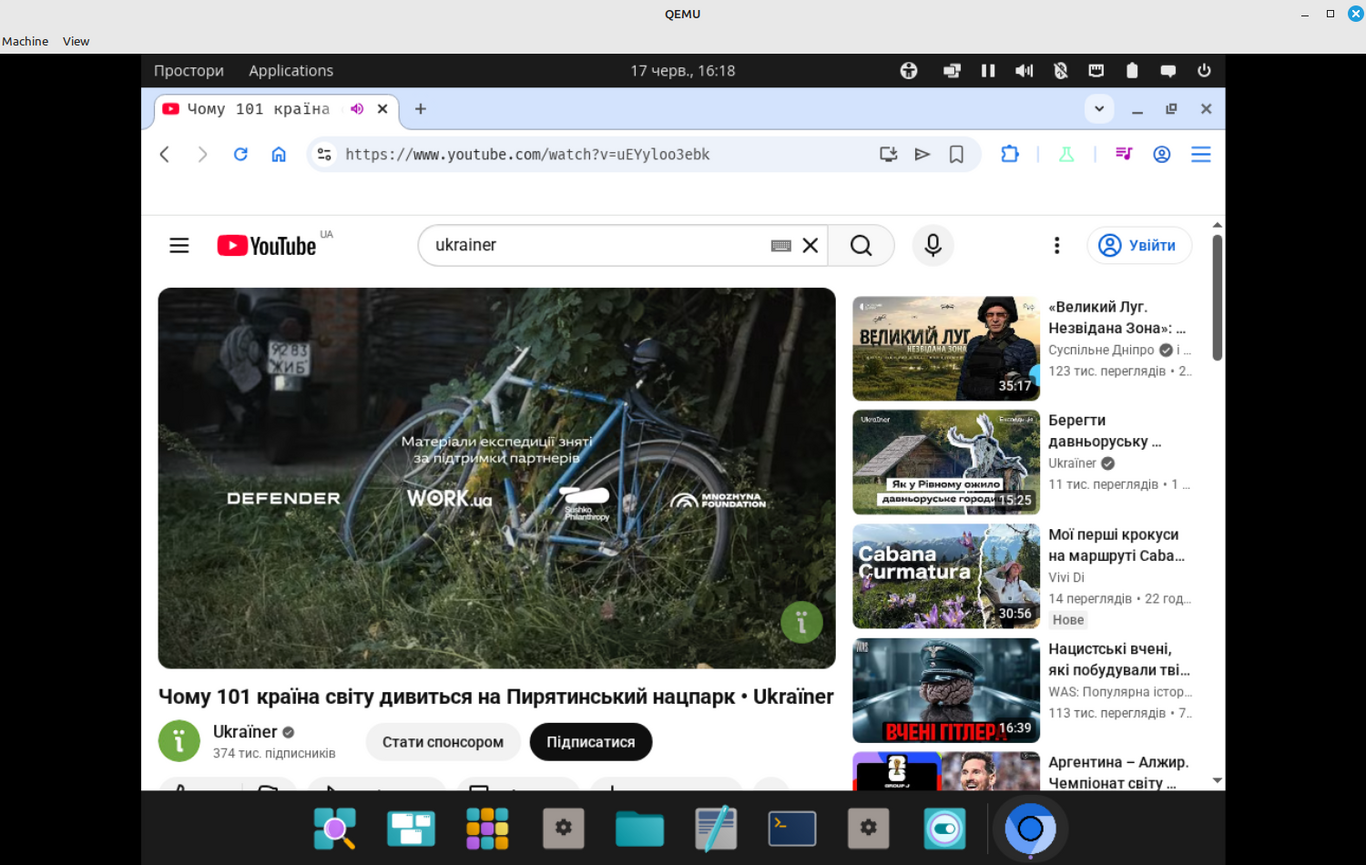1366x865 pixels.
Task: Click the send page arrow icon
Action: 922,154
